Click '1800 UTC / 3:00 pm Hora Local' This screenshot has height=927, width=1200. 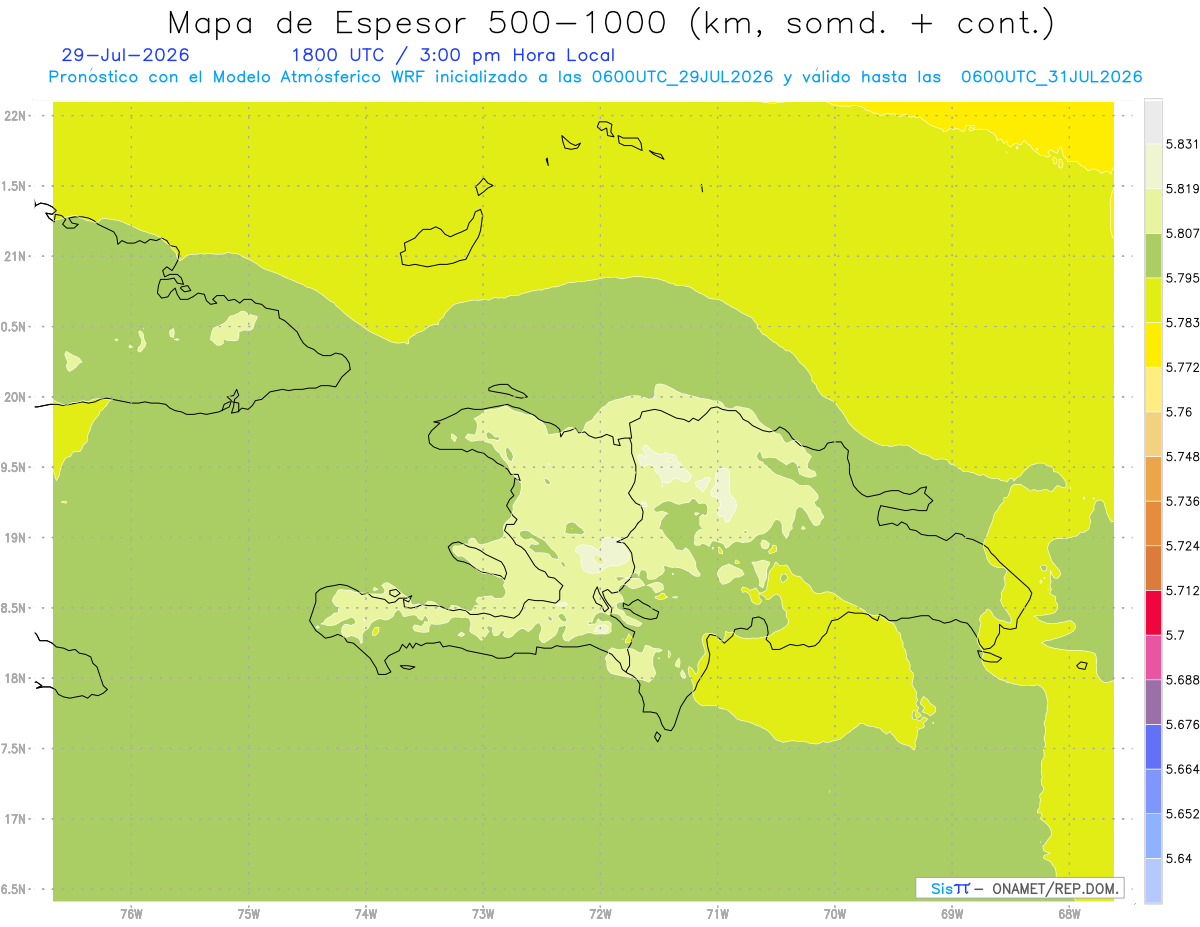click(453, 55)
